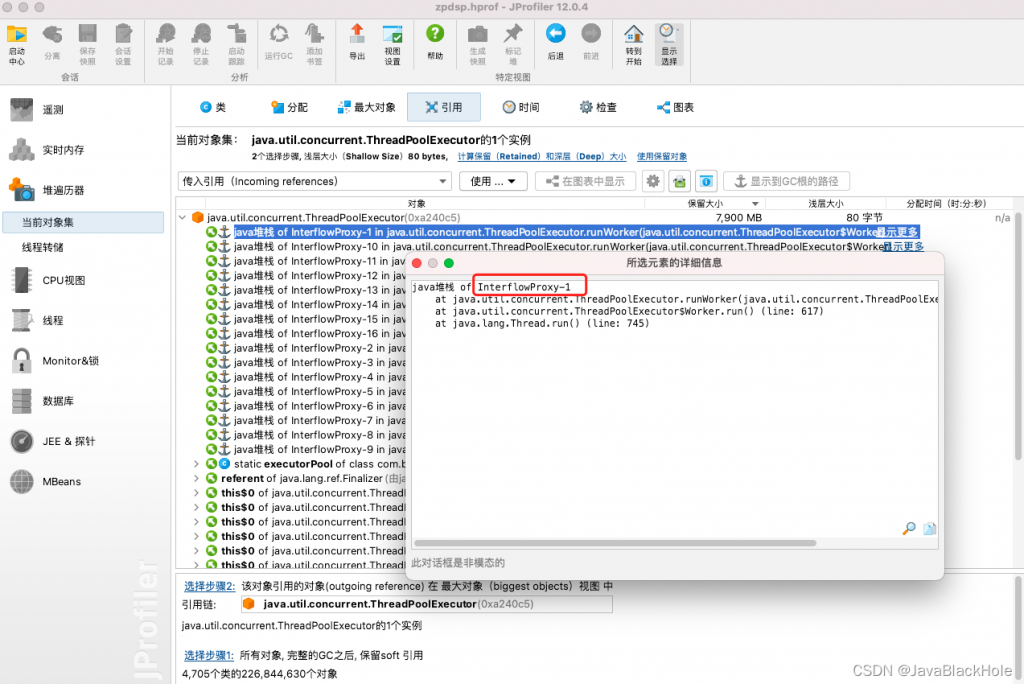Click 显示更多 on the InterflowProxy-1 row
The height and width of the screenshot is (684, 1024).
897,232
